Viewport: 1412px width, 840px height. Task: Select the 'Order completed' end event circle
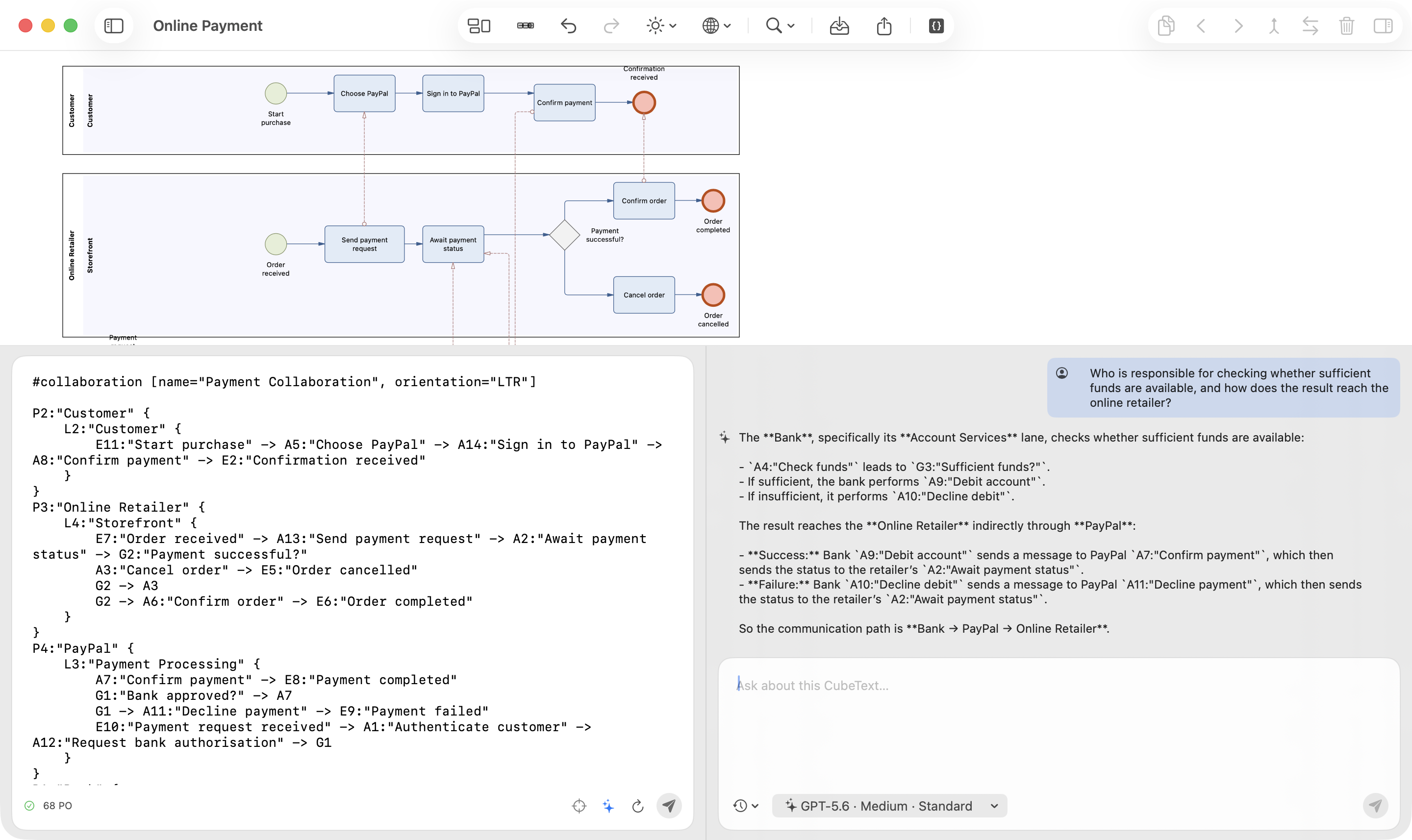point(713,200)
